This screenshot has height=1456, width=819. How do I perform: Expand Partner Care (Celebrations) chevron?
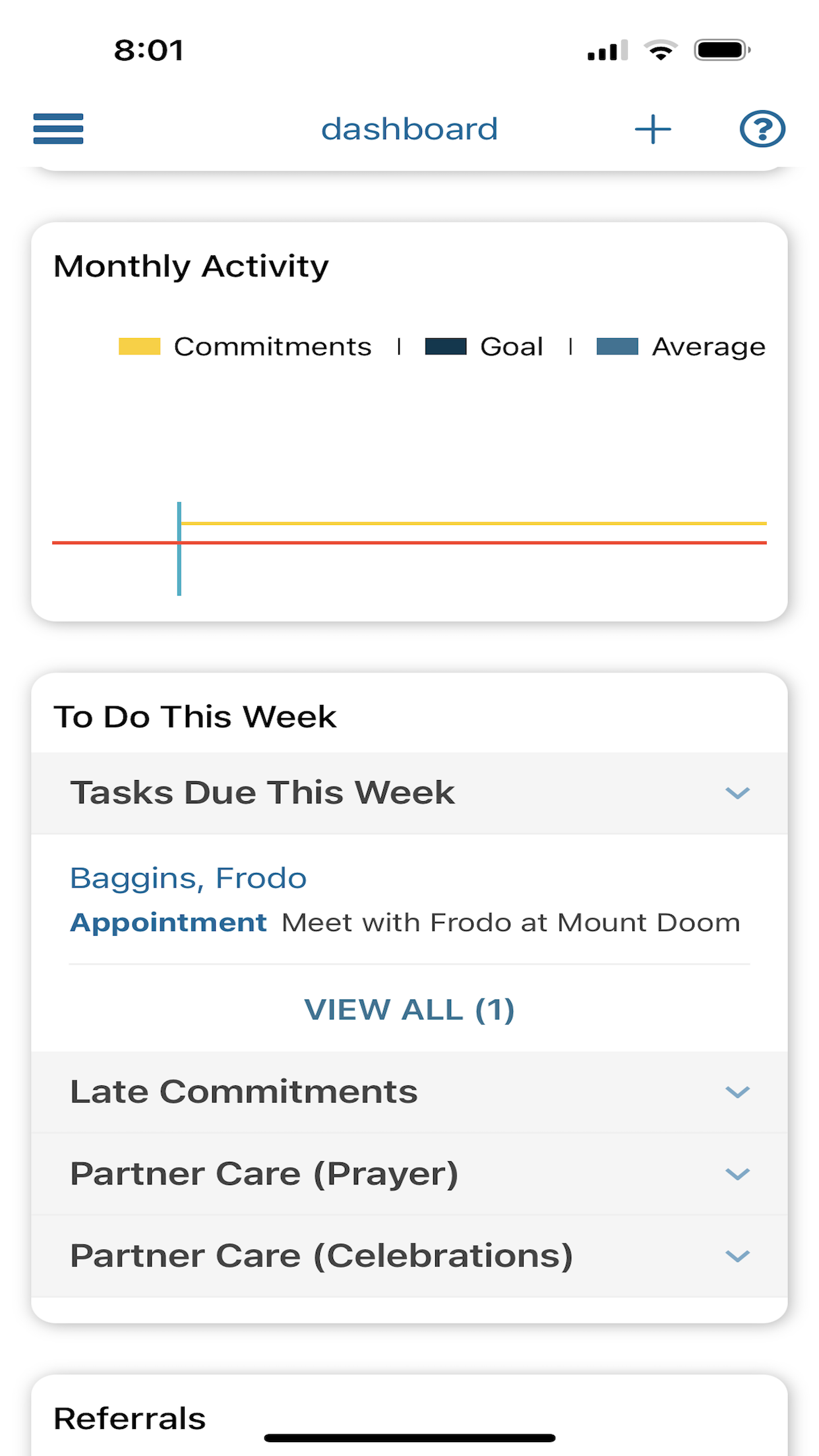[737, 1256]
